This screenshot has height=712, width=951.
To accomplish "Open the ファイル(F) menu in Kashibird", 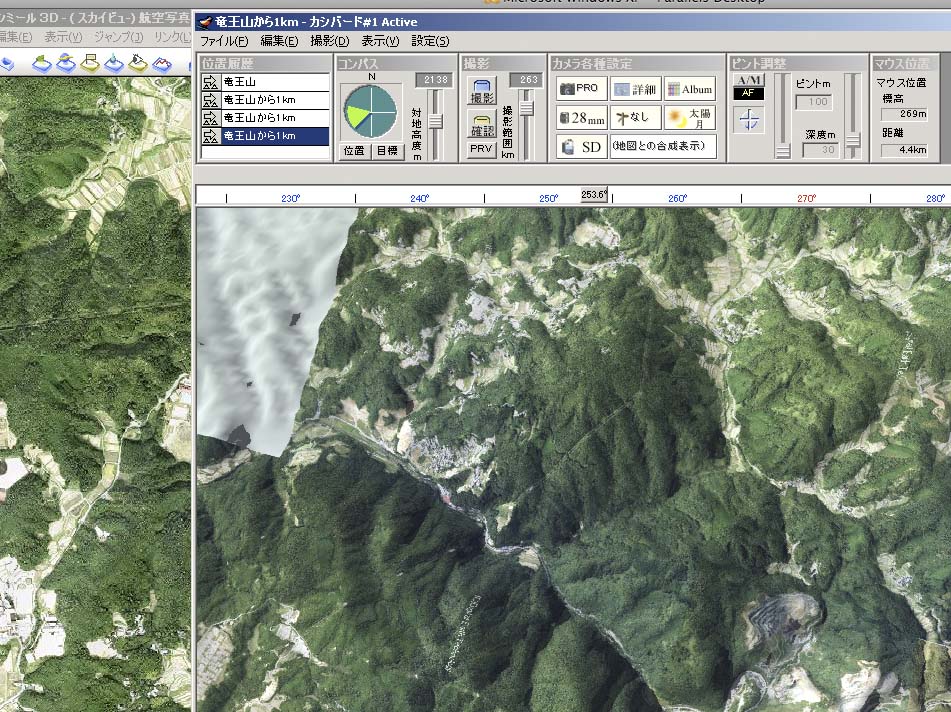I will click(224, 41).
